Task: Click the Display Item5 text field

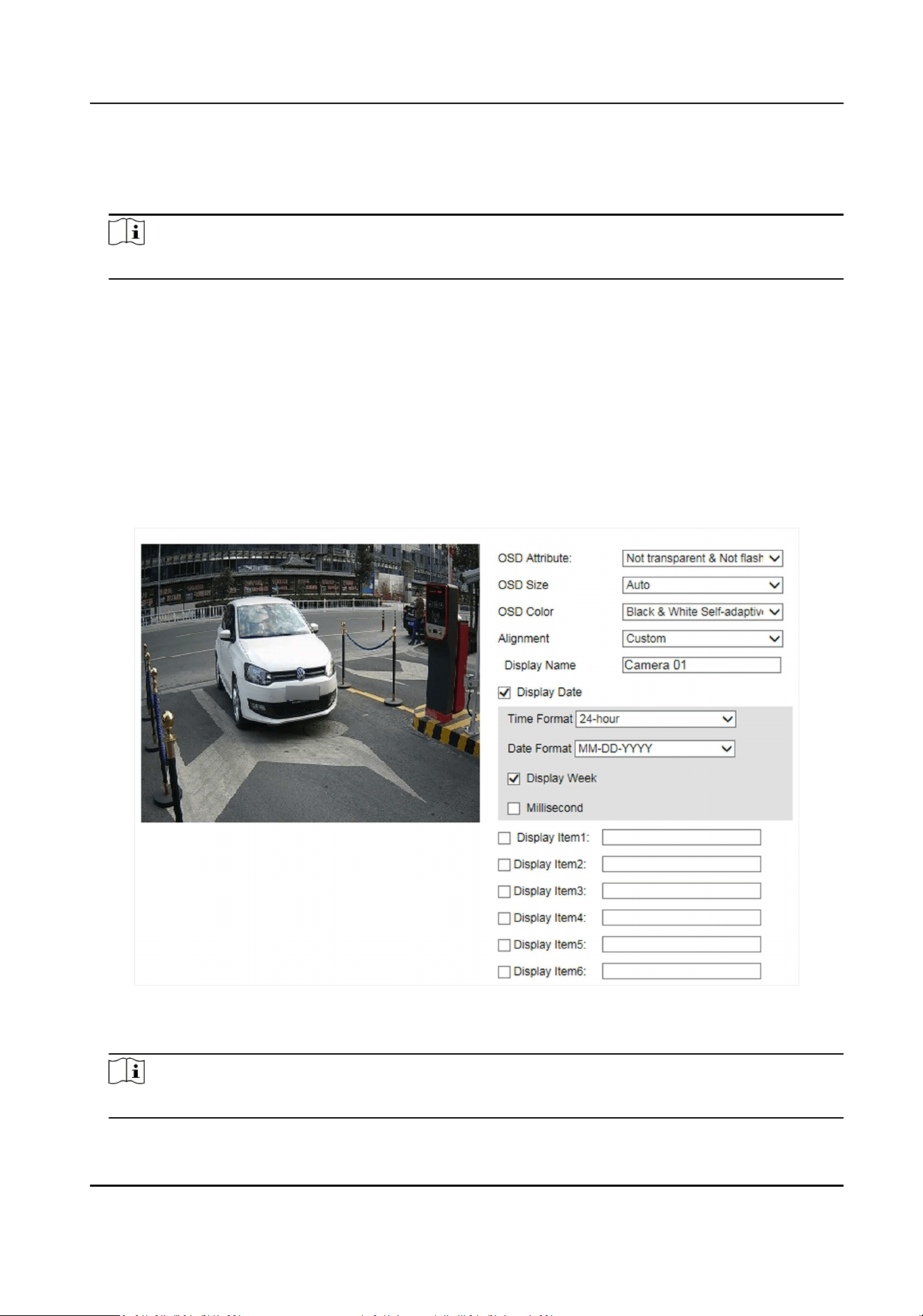Action: coord(681,944)
